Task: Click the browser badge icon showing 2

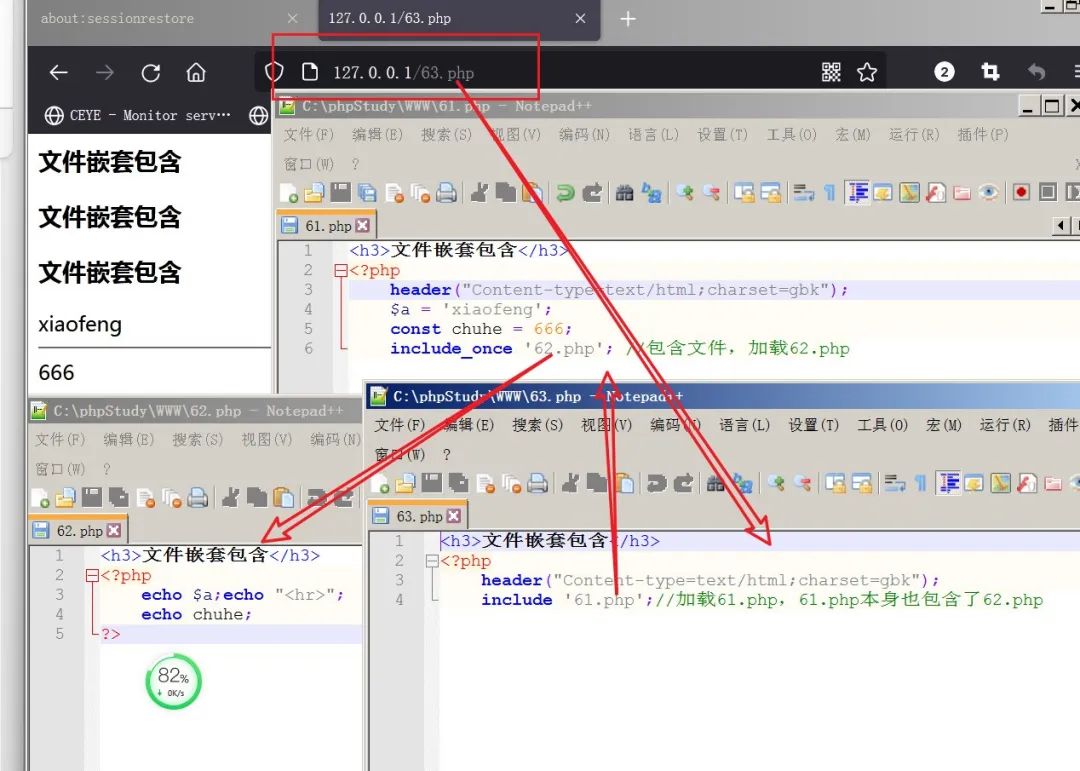Action: (x=944, y=72)
